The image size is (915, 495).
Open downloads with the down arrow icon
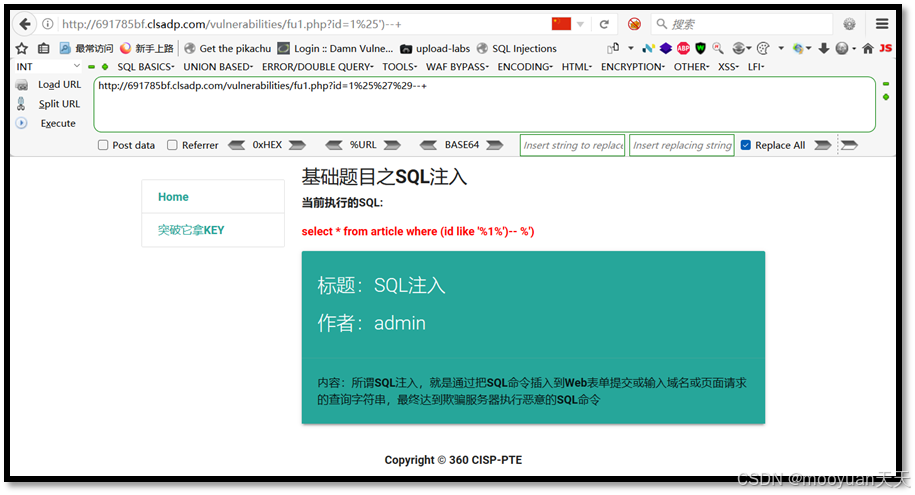click(823, 48)
